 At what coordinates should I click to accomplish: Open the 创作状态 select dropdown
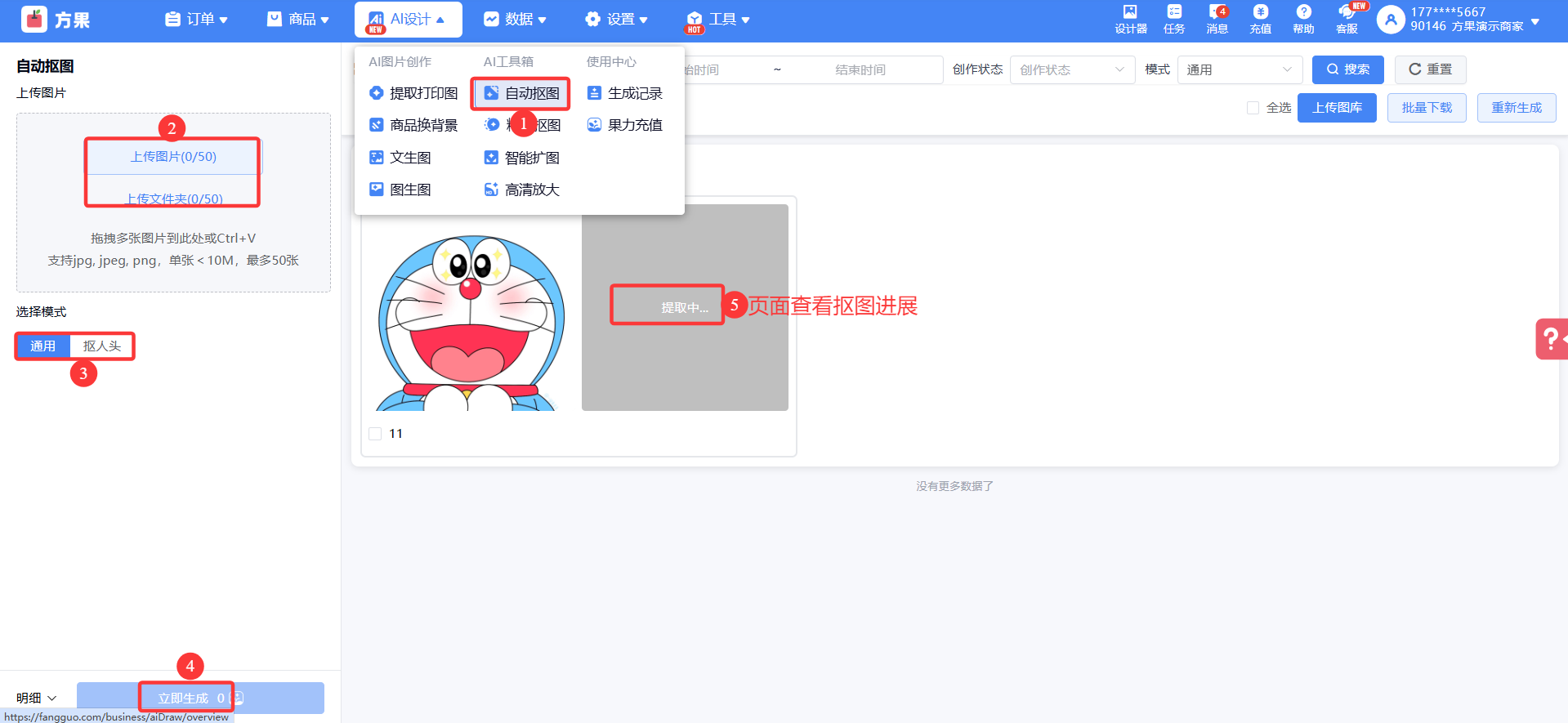coord(1073,70)
